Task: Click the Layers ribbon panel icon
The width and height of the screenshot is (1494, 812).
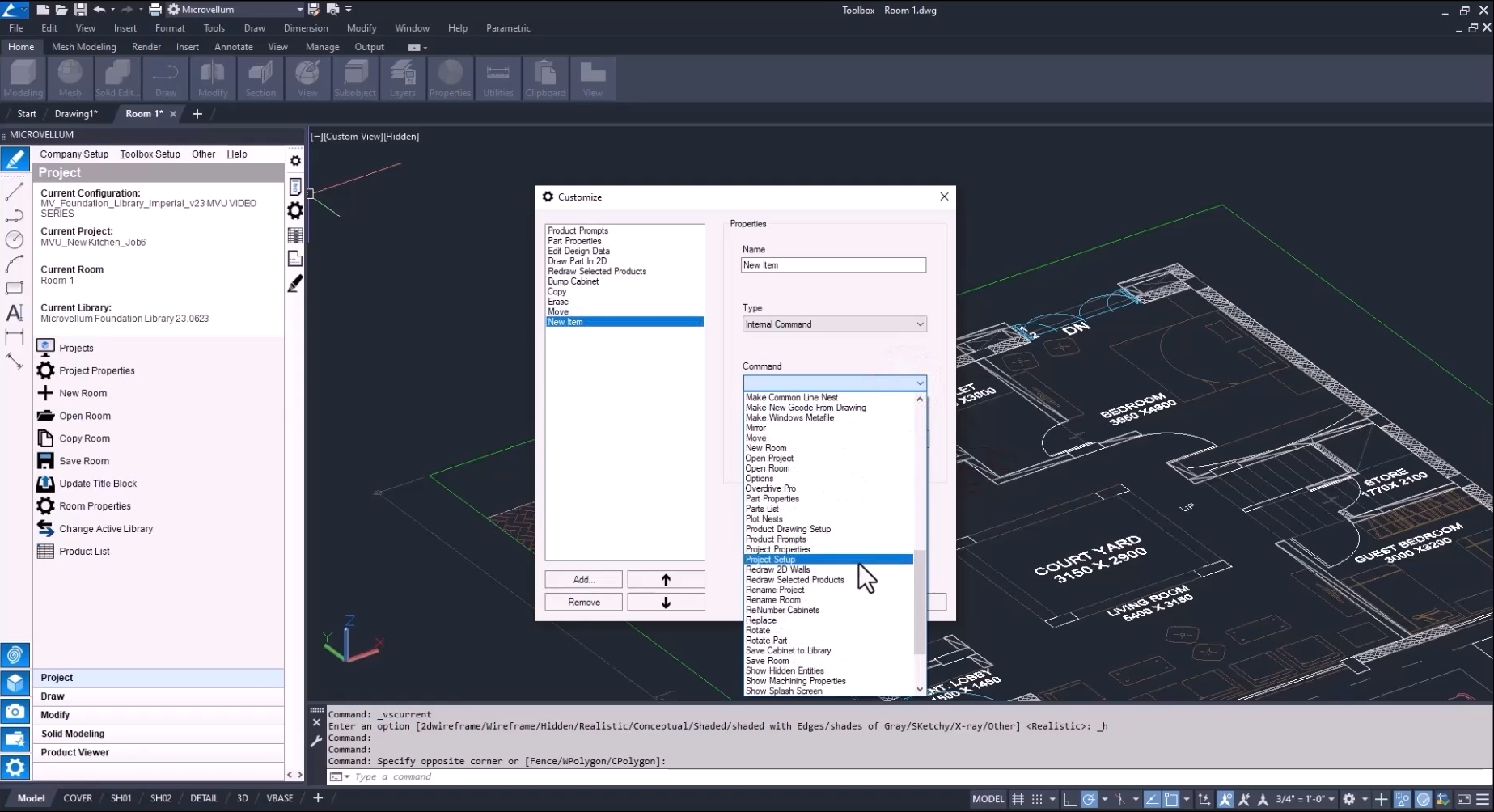Action: click(402, 78)
